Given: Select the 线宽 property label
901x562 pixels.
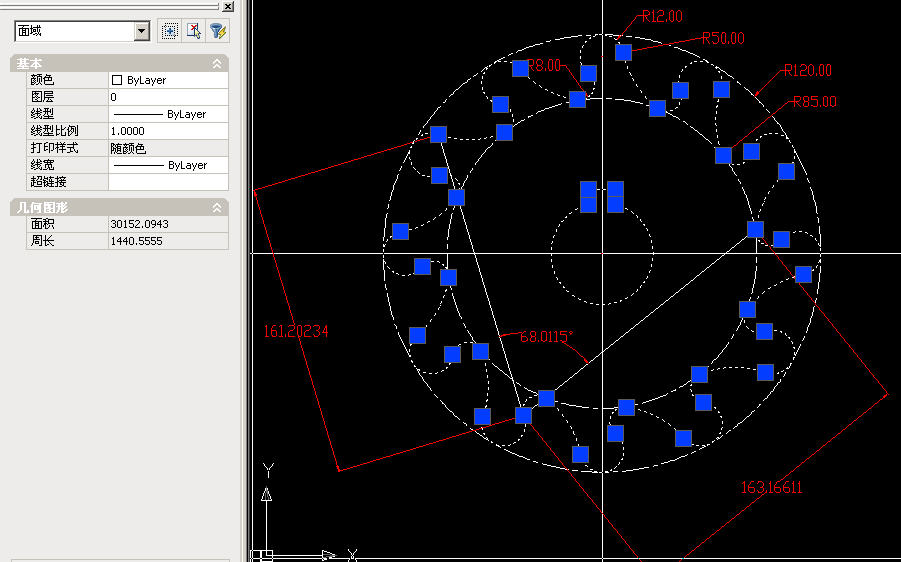Looking at the screenshot, I should point(43,165).
